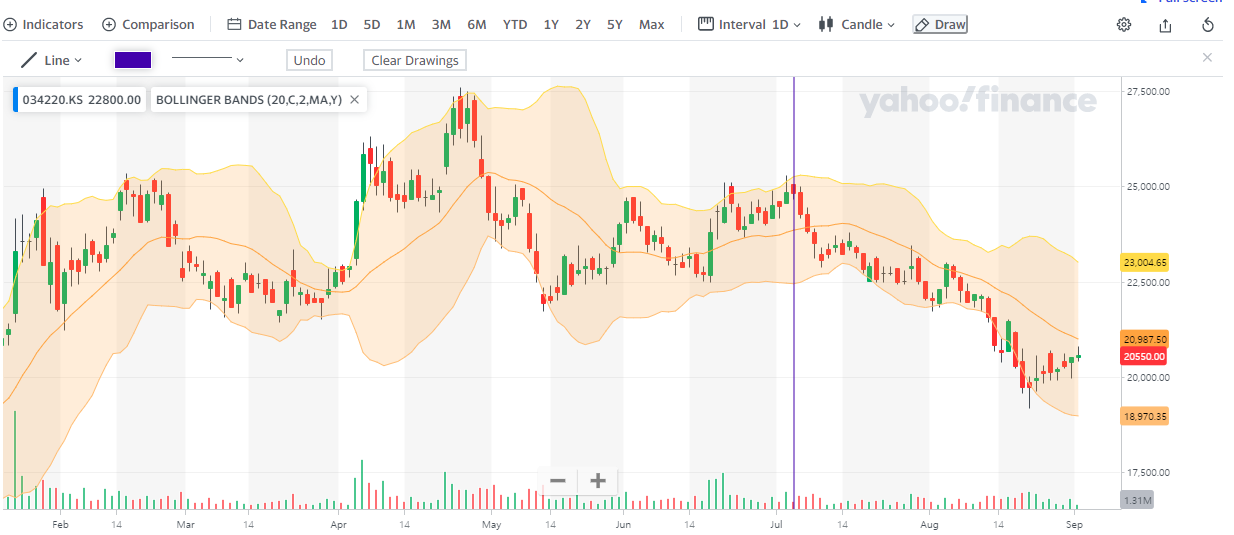Click the Jul date axis label

click(777, 524)
